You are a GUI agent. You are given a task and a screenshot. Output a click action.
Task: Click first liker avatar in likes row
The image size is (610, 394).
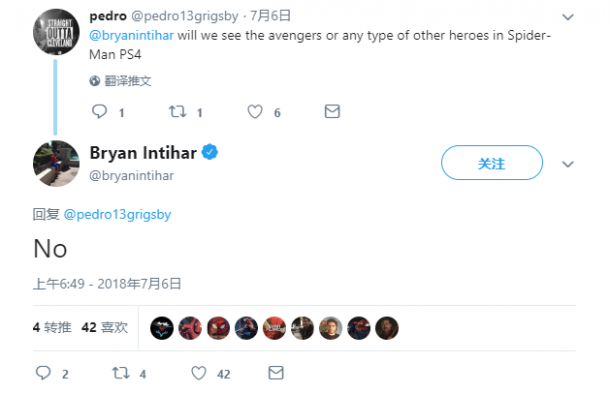[x=162, y=328]
